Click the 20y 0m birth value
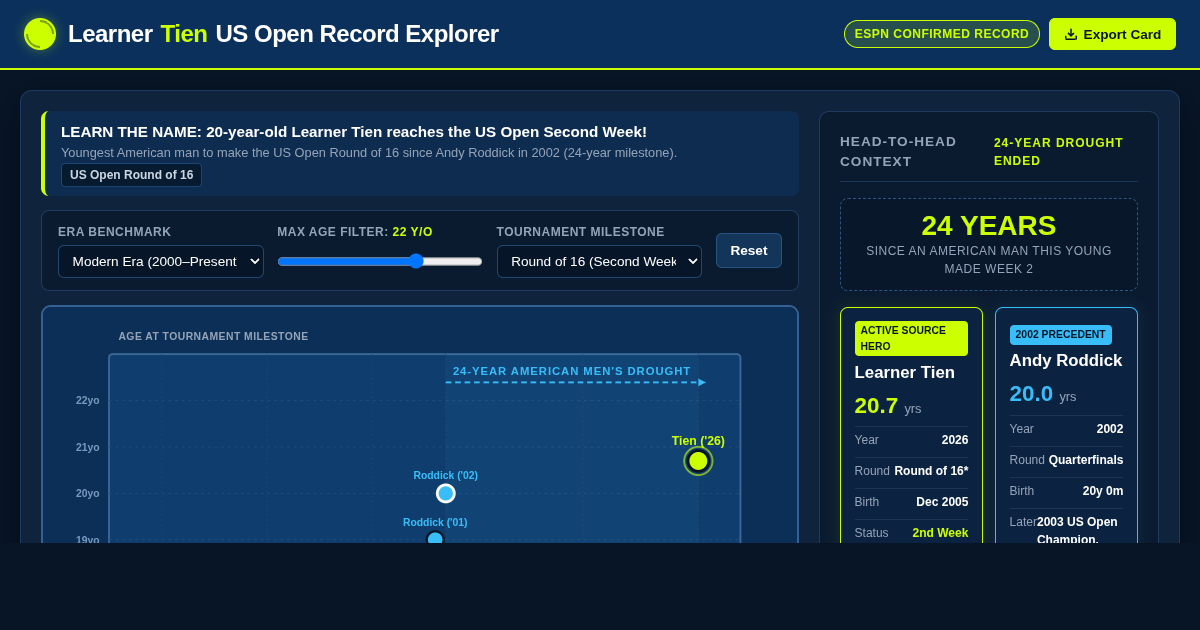1200x630 pixels. tap(1103, 491)
